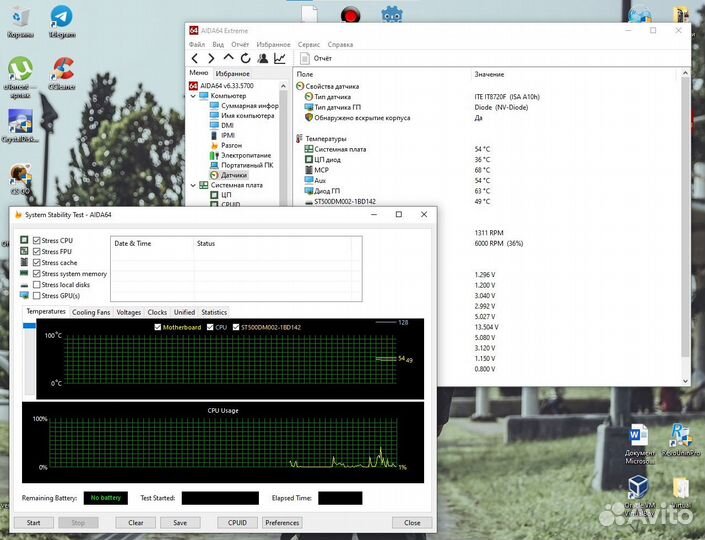Open the Справка menu

pos(340,45)
